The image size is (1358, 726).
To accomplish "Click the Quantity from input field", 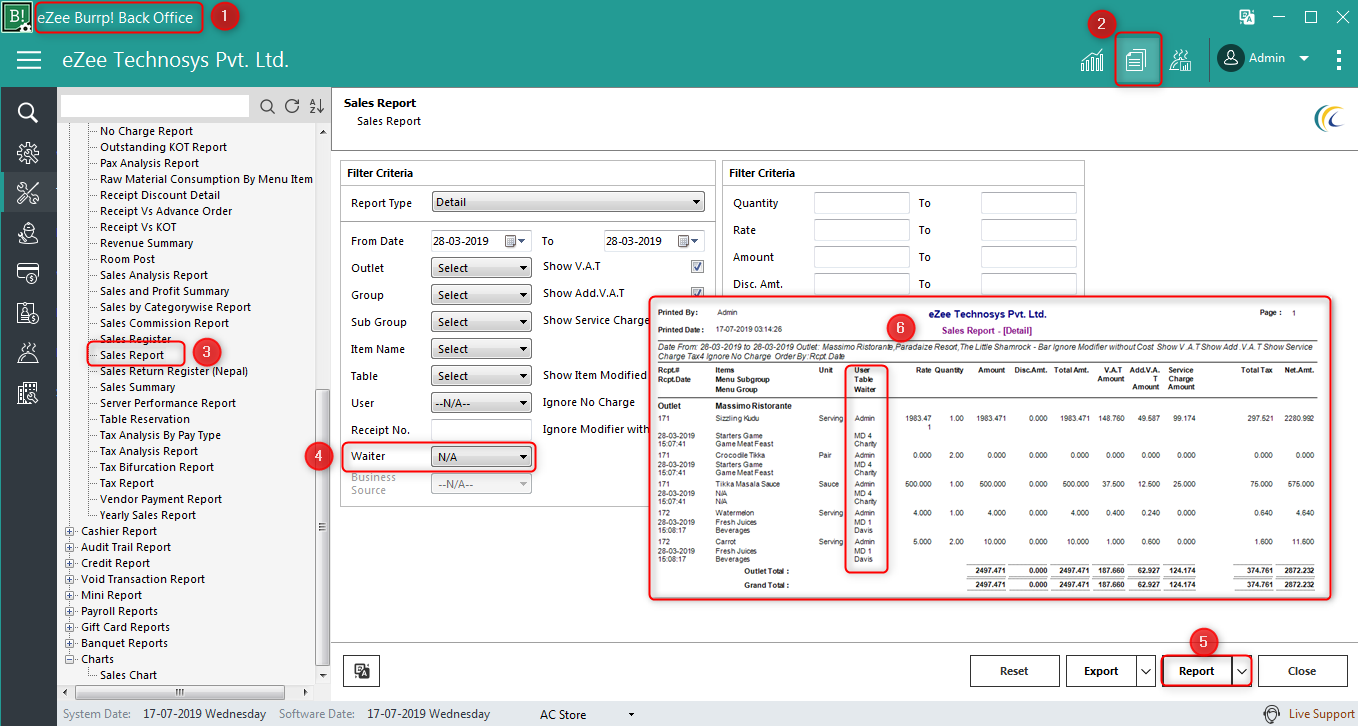I will (862, 203).
